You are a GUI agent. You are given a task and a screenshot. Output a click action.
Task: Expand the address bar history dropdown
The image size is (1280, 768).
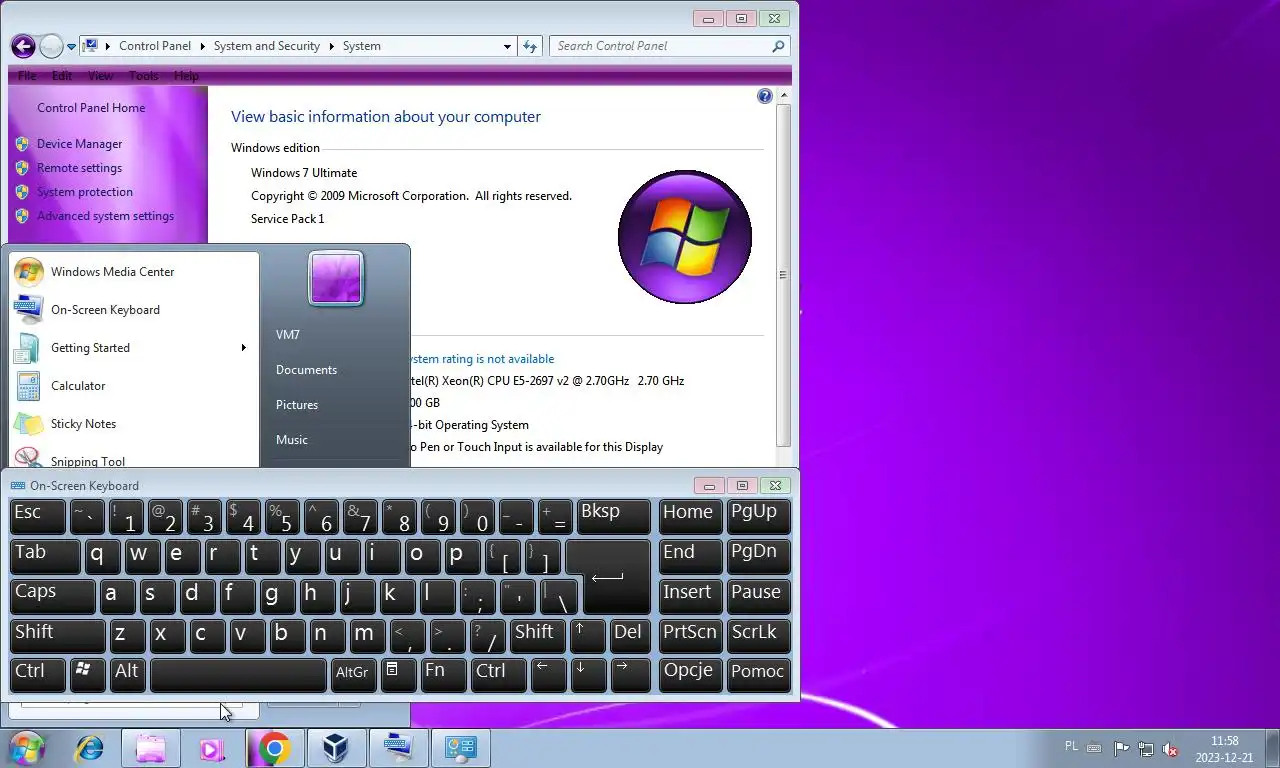507,46
